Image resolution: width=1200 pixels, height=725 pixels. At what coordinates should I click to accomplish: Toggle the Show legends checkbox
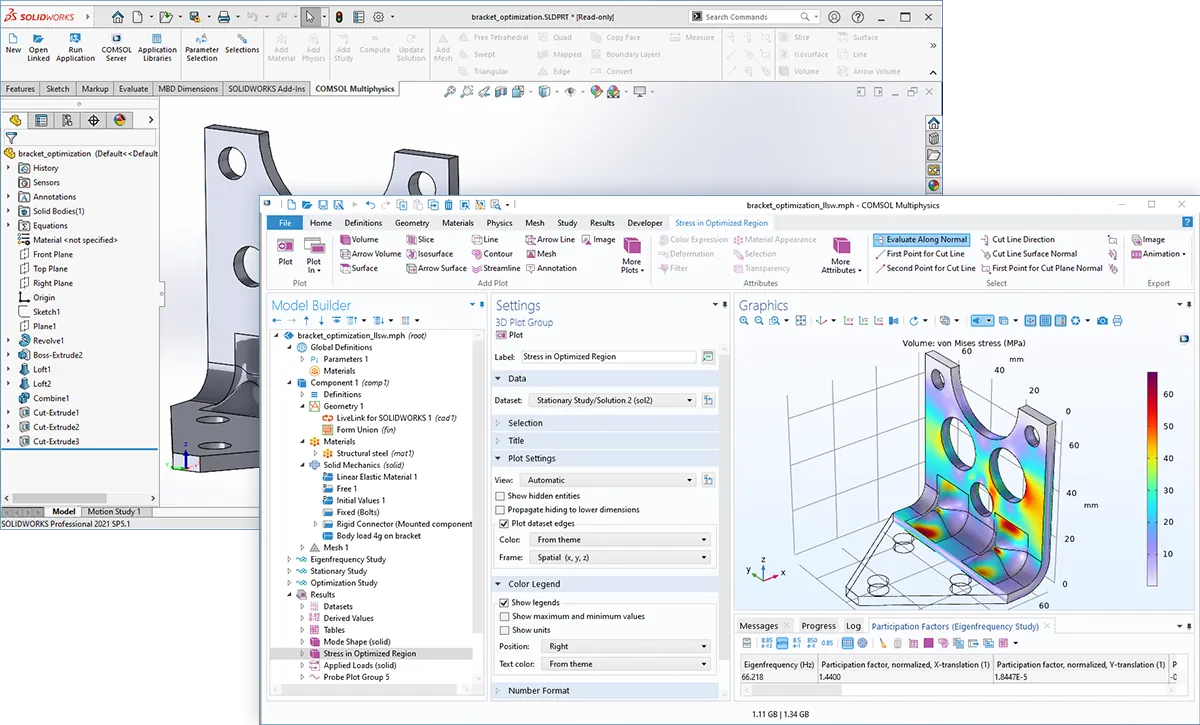(504, 603)
